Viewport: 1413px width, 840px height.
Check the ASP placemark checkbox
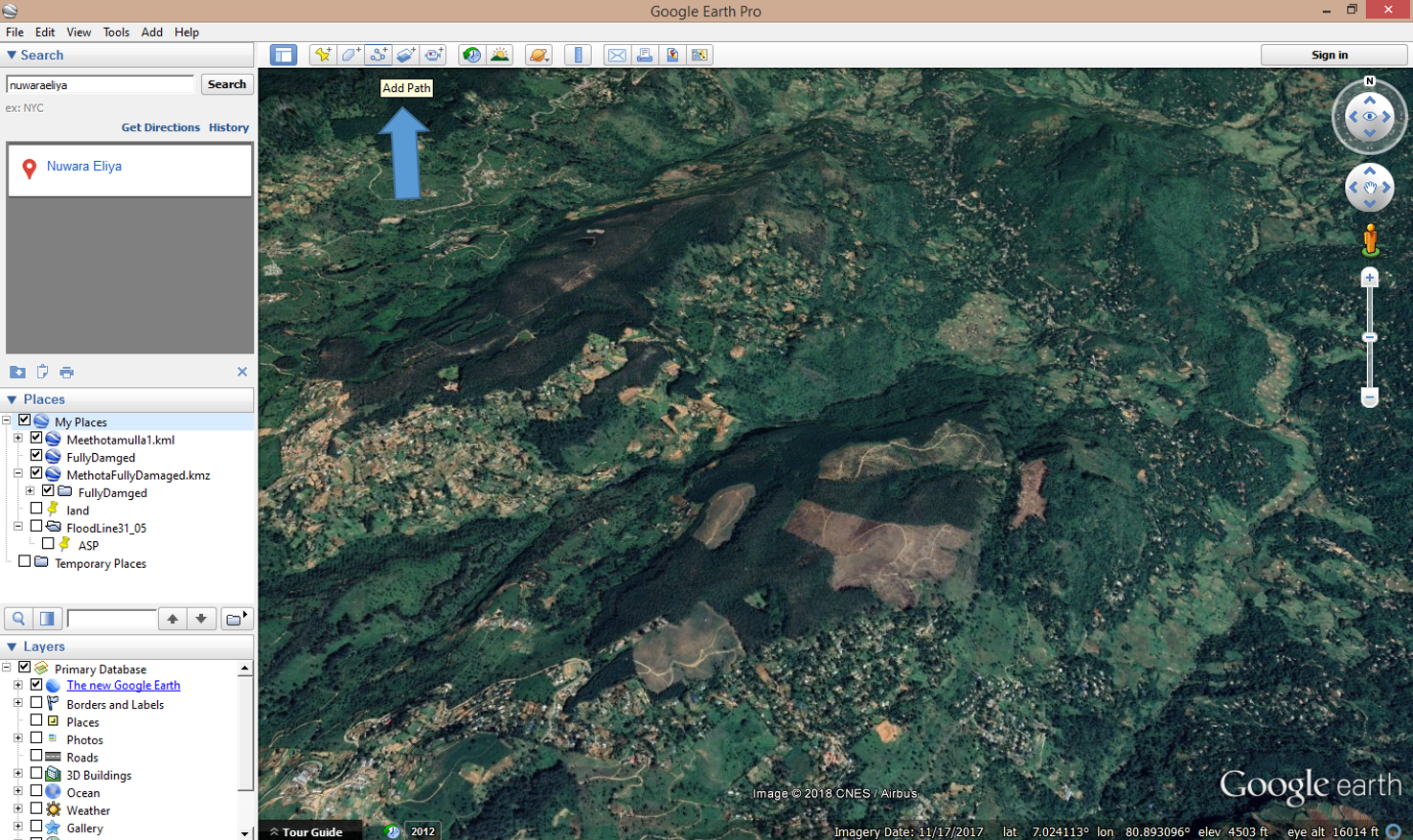(x=48, y=544)
